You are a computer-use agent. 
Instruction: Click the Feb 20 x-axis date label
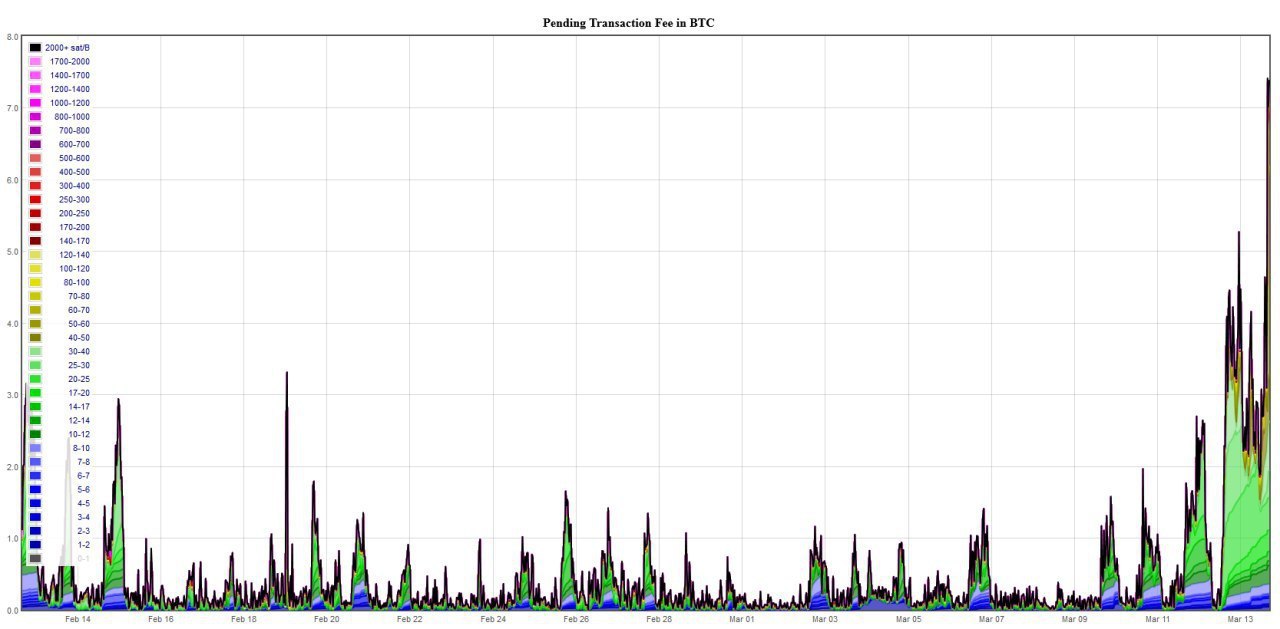pyautogui.click(x=327, y=620)
